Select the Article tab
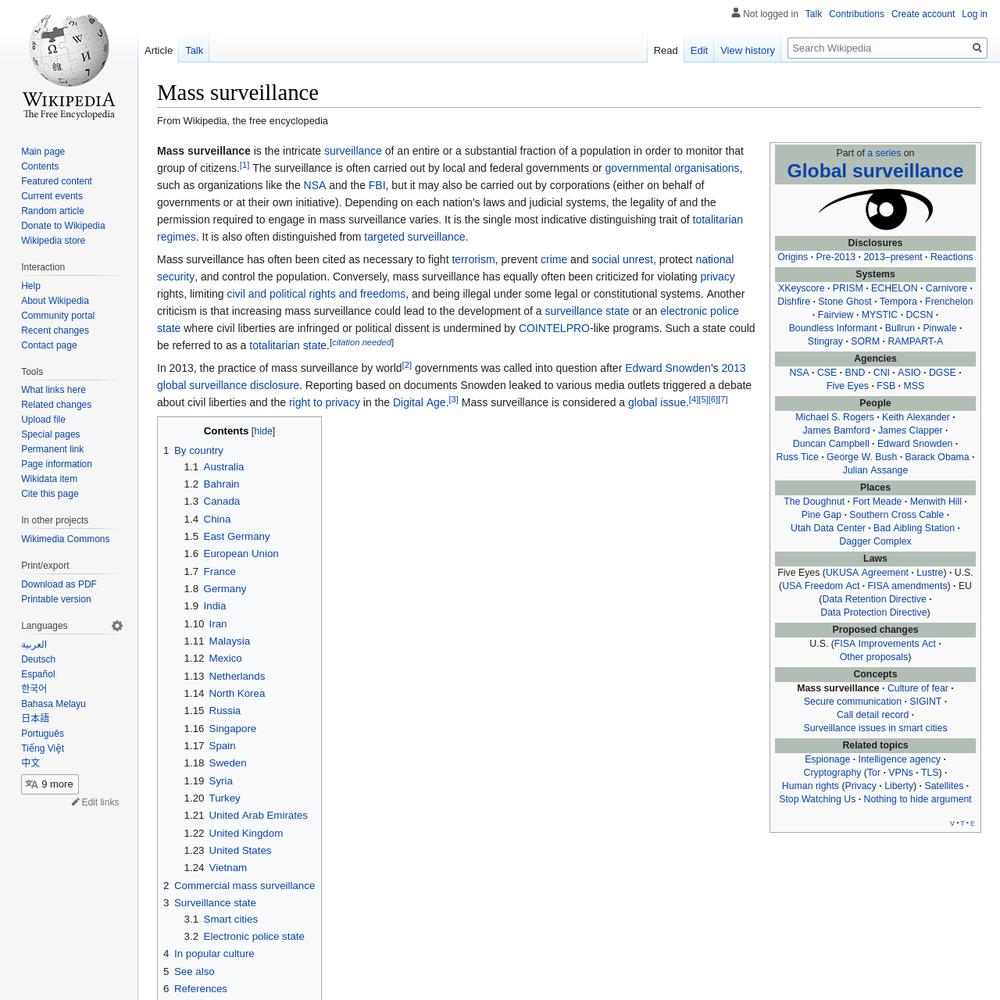The height and width of the screenshot is (1000, 1000). [x=158, y=50]
